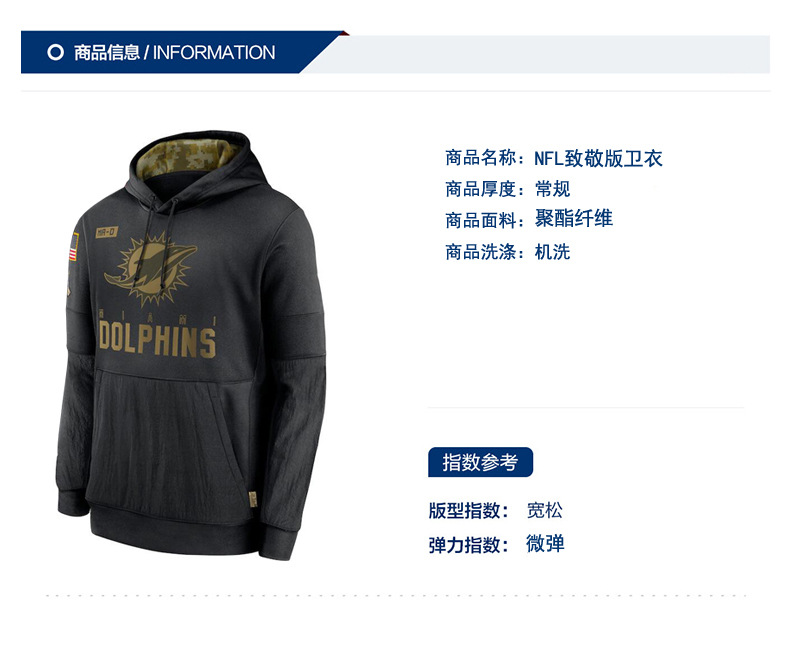Click the hoodie drawstrings
The image size is (790, 650).
click(x=161, y=242)
